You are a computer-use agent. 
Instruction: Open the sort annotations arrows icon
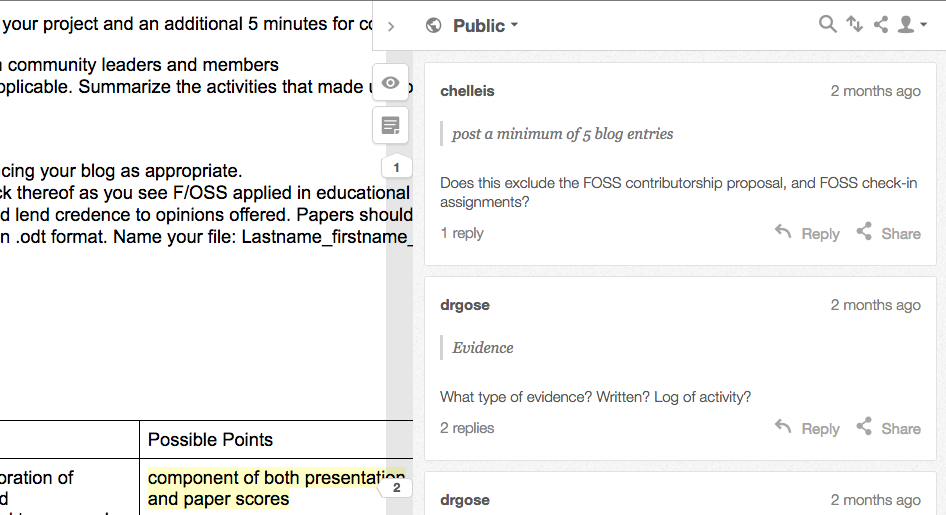click(854, 24)
